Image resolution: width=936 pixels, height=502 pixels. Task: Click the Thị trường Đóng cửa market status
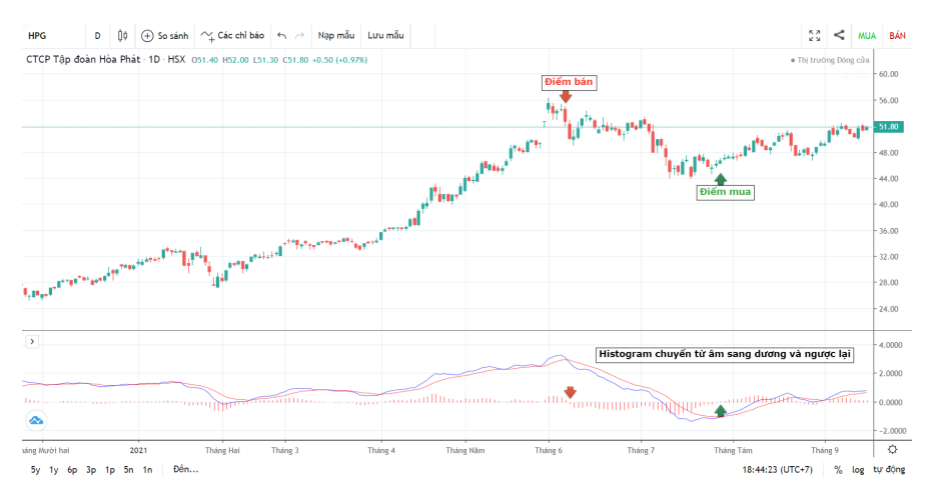tap(830, 60)
